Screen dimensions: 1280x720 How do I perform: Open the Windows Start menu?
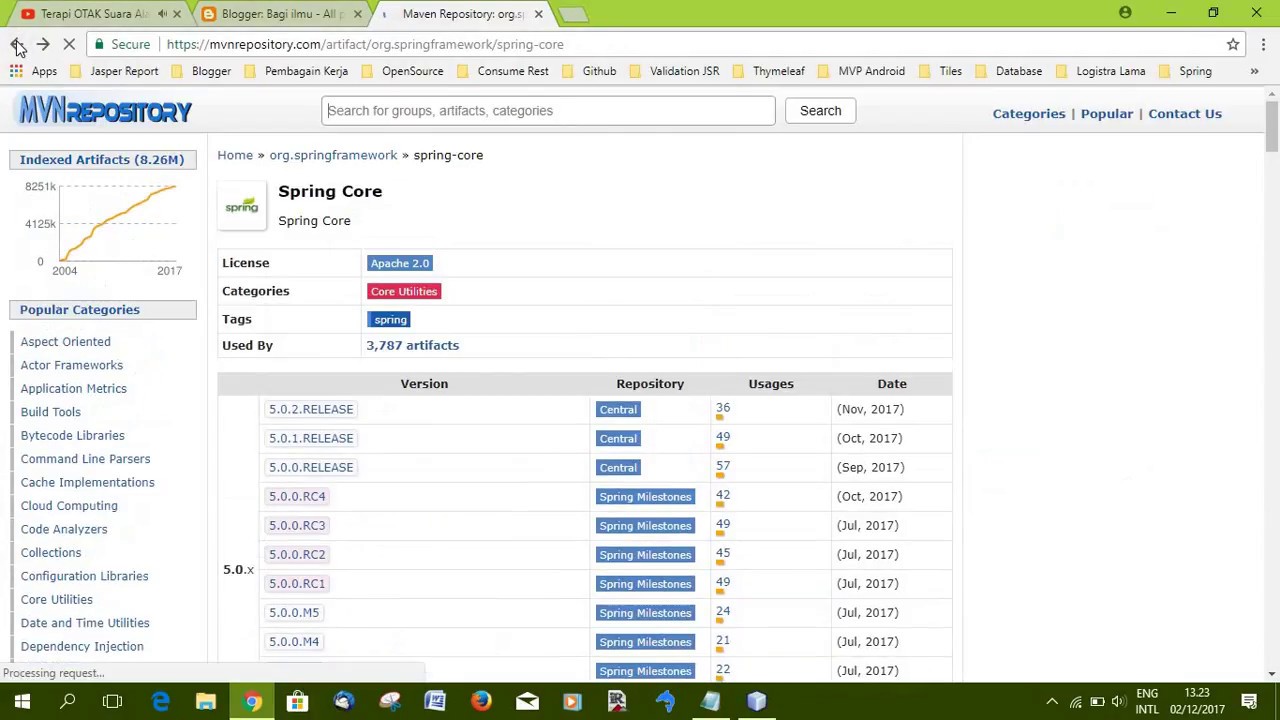(22, 702)
